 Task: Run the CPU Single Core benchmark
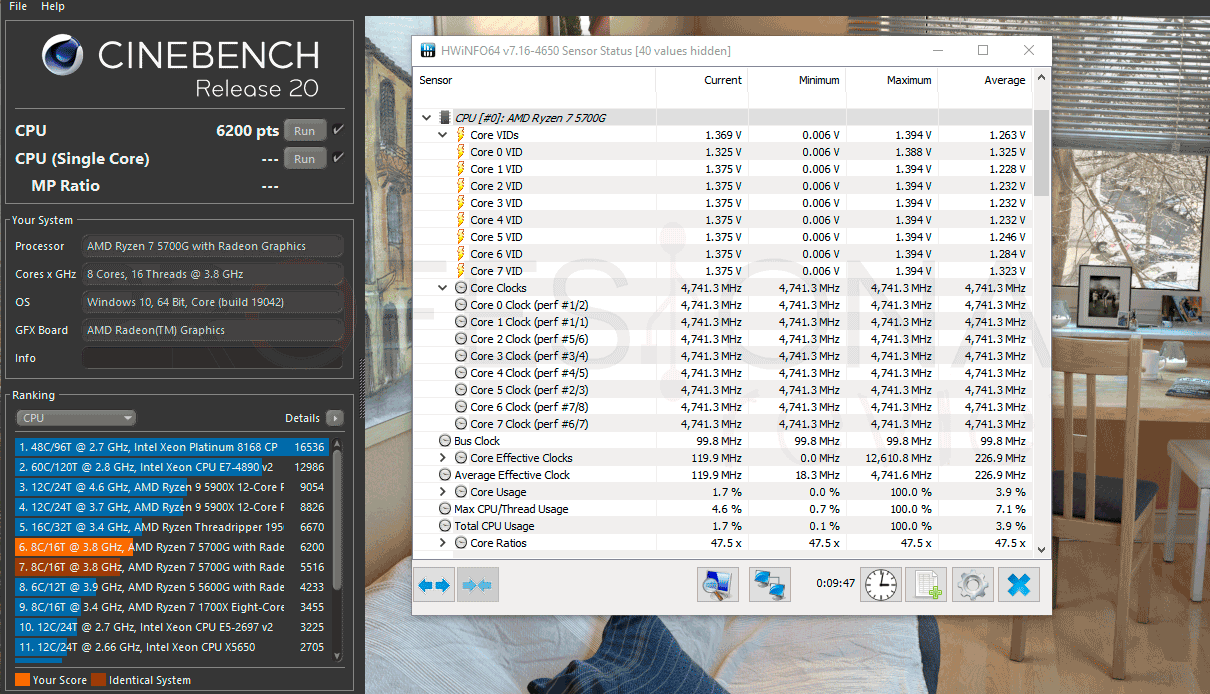305,159
